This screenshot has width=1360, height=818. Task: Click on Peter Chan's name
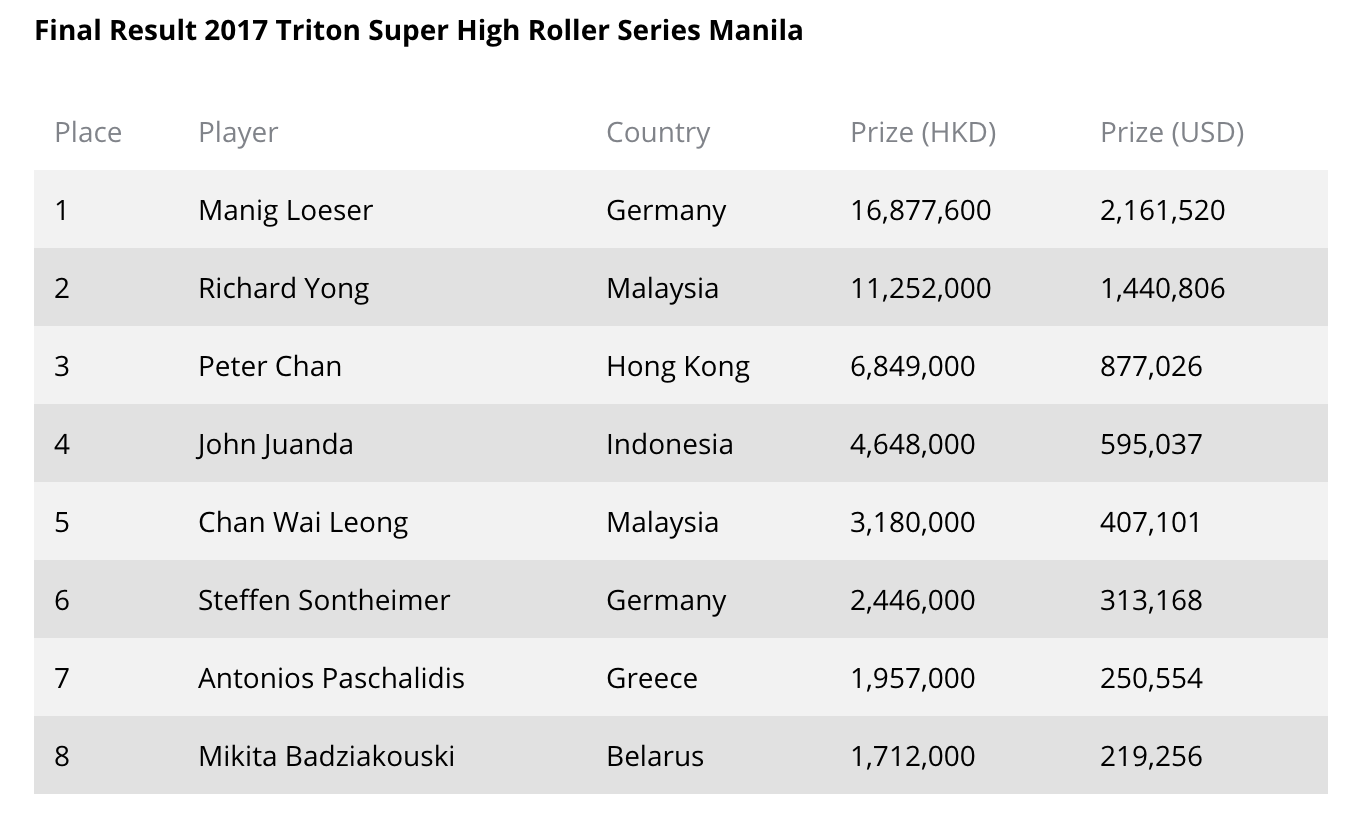pos(270,366)
